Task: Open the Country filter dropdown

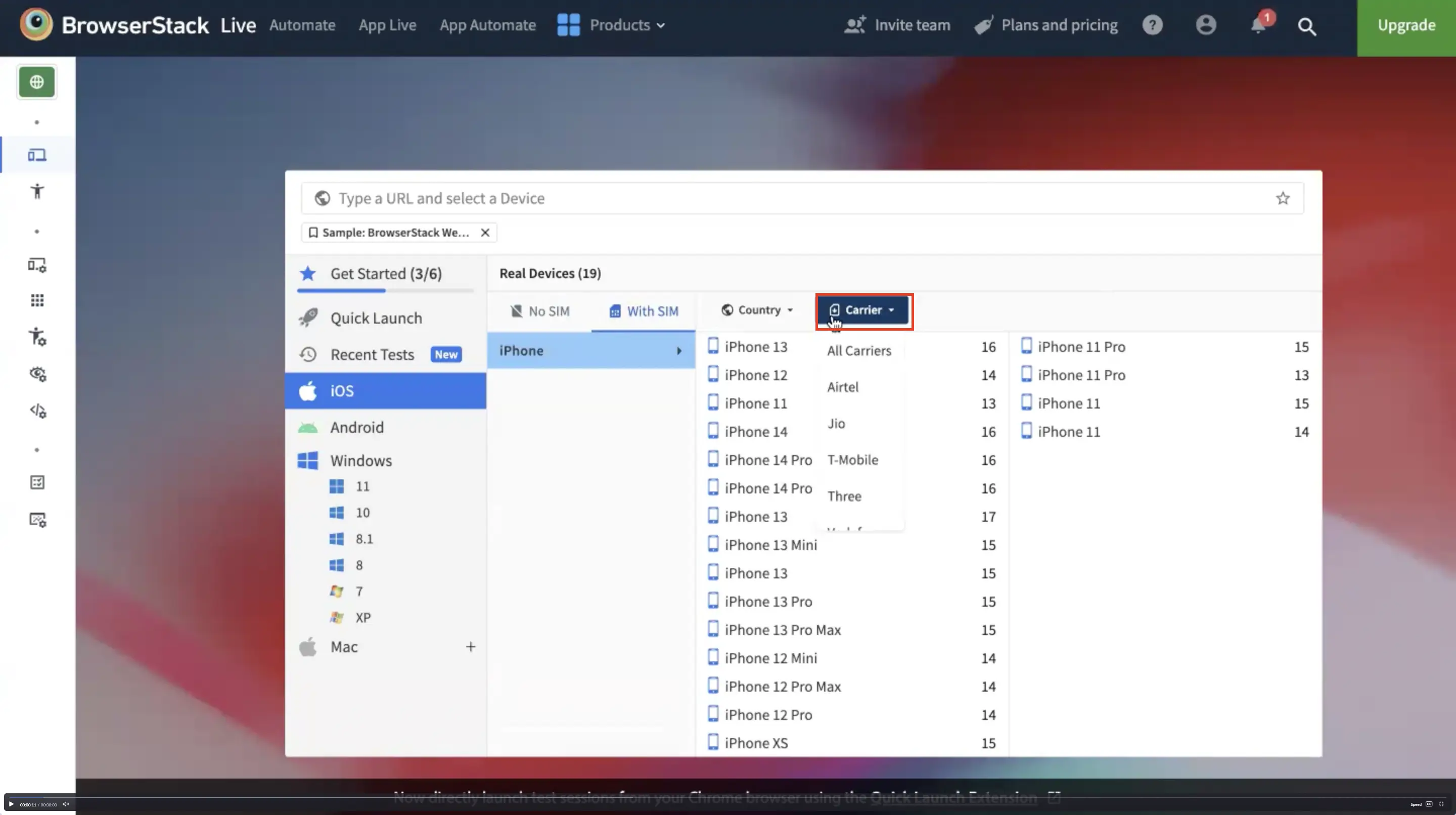Action: (757, 310)
